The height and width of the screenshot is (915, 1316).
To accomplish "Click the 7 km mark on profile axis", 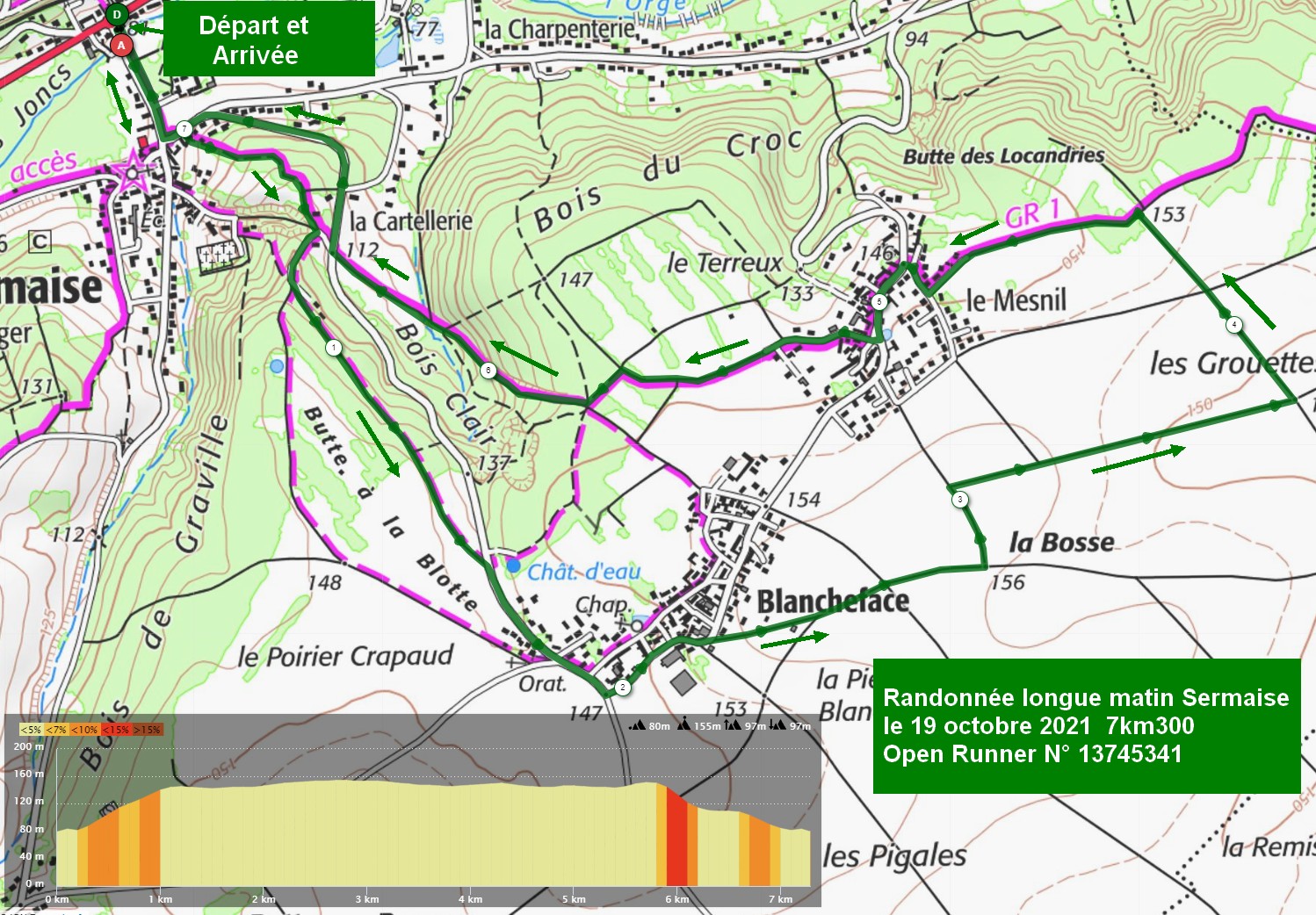I will [x=780, y=898].
